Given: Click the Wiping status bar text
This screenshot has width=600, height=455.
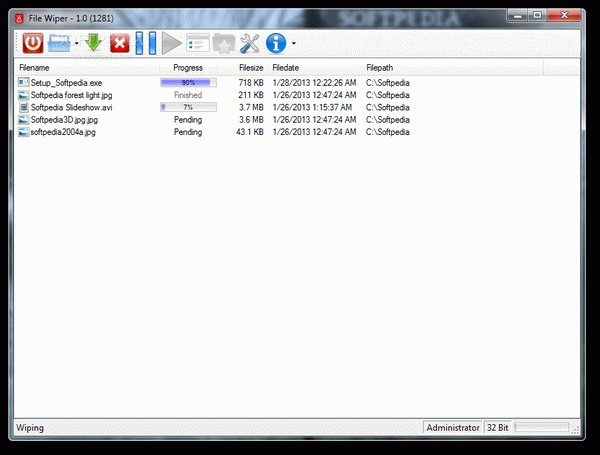Looking at the screenshot, I should (x=30, y=428).
